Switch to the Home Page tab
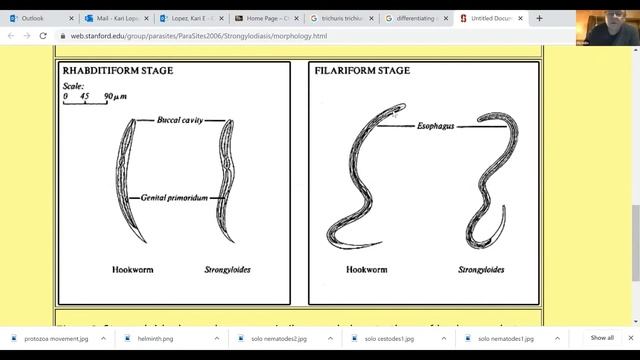 point(266,18)
